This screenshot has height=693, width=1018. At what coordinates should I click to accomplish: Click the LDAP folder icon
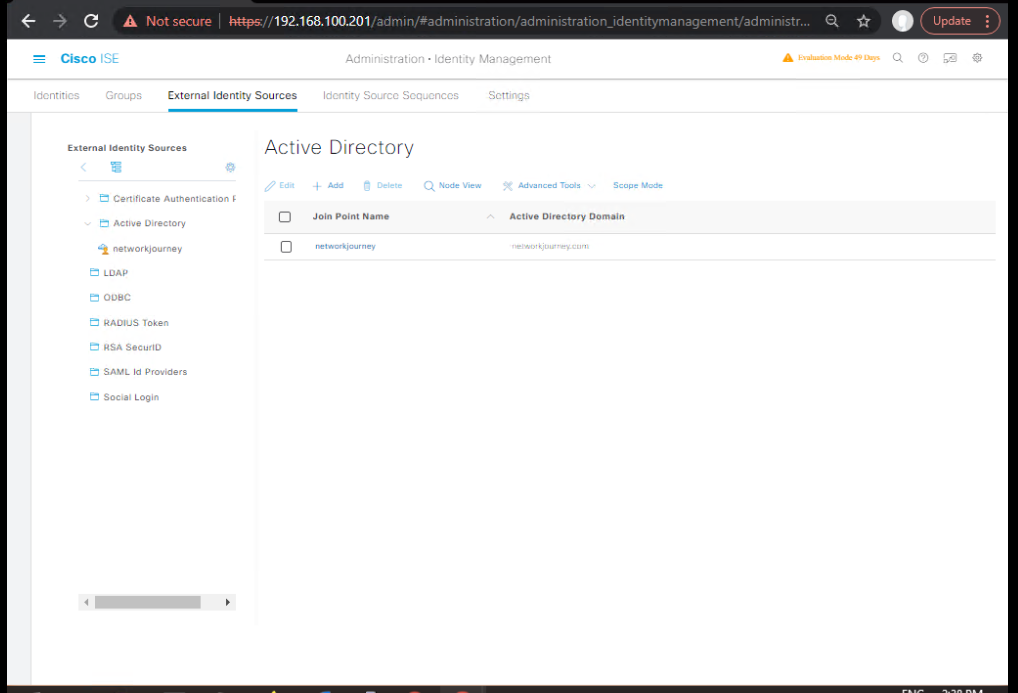tap(94, 272)
